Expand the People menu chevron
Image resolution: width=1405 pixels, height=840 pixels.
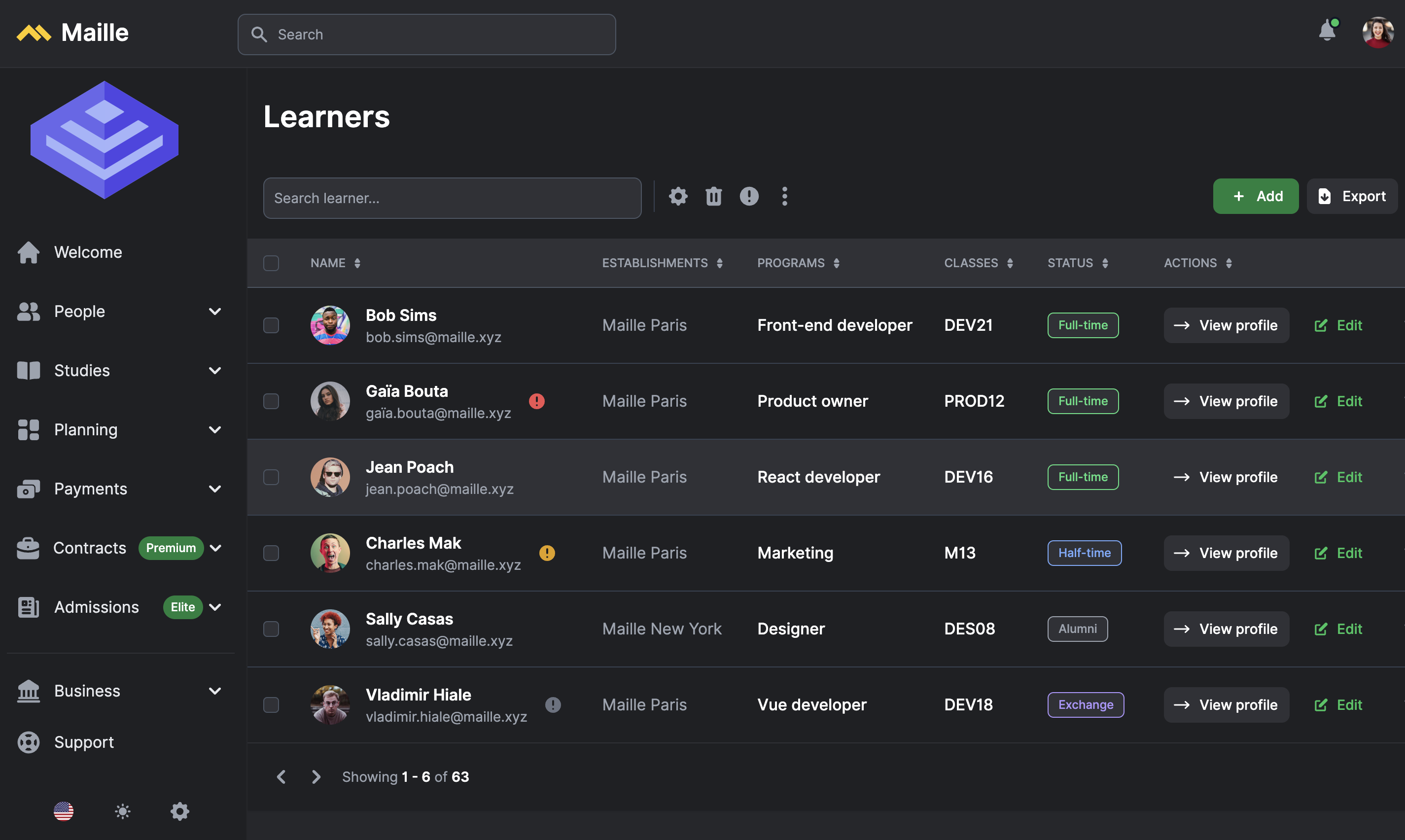tap(214, 312)
